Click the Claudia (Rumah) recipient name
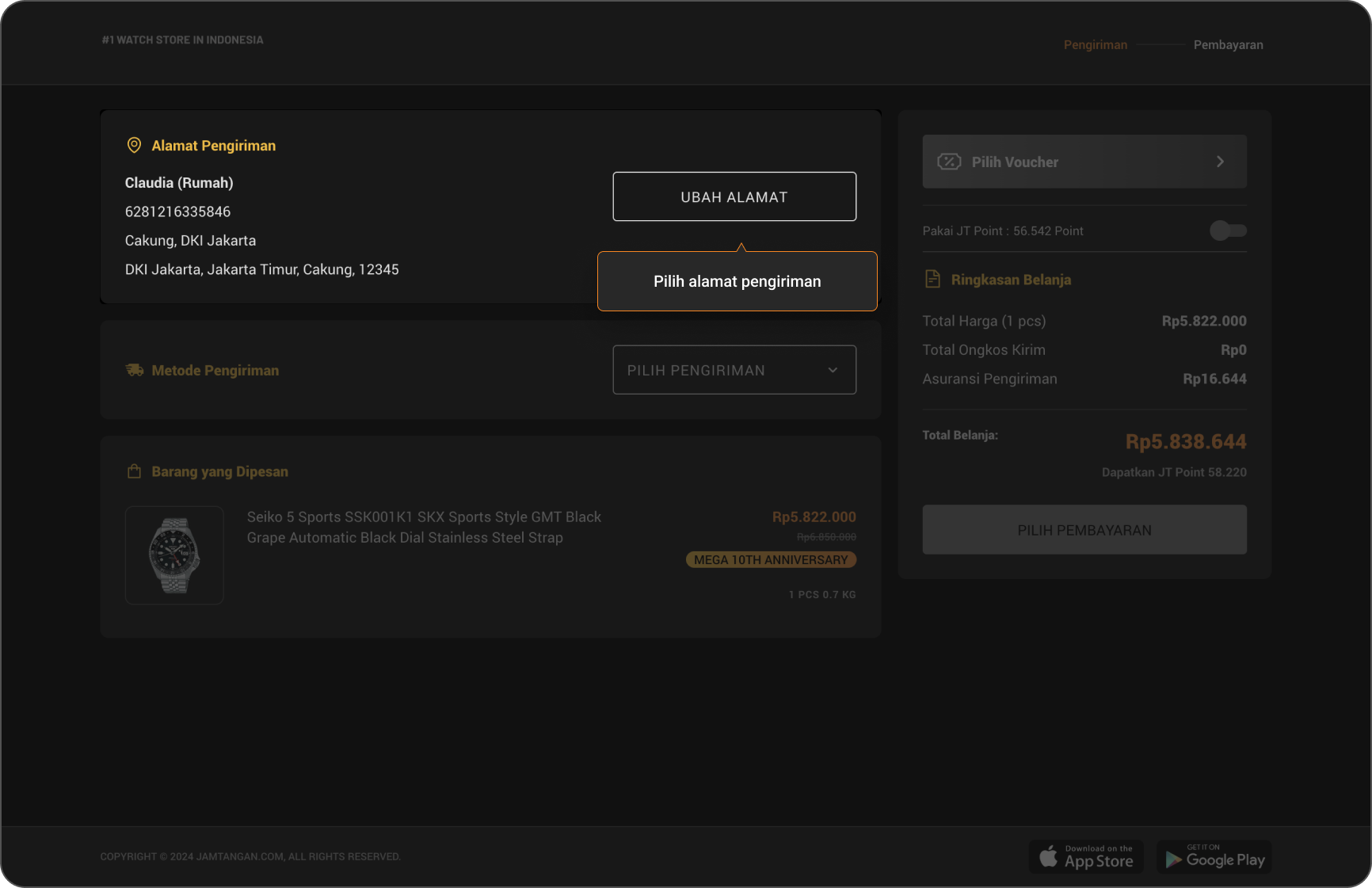 tap(179, 183)
